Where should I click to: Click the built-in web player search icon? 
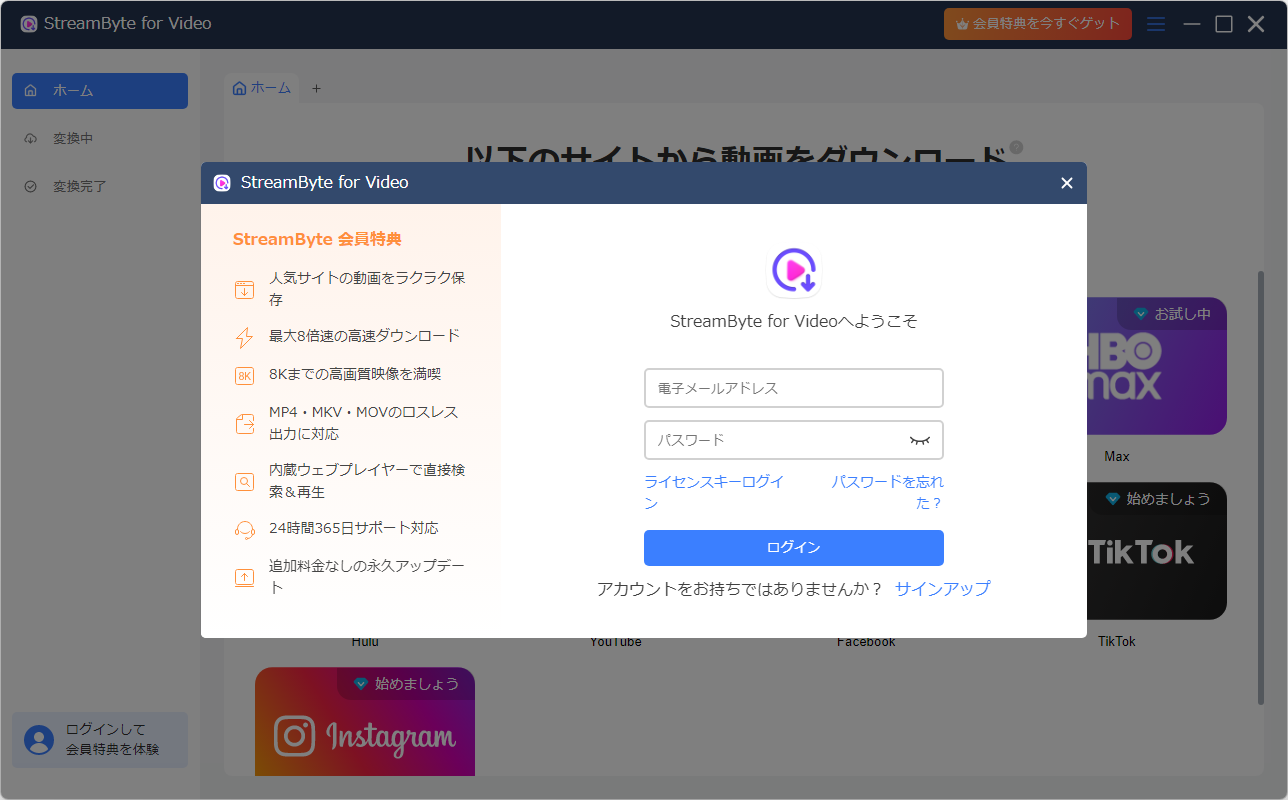[244, 482]
